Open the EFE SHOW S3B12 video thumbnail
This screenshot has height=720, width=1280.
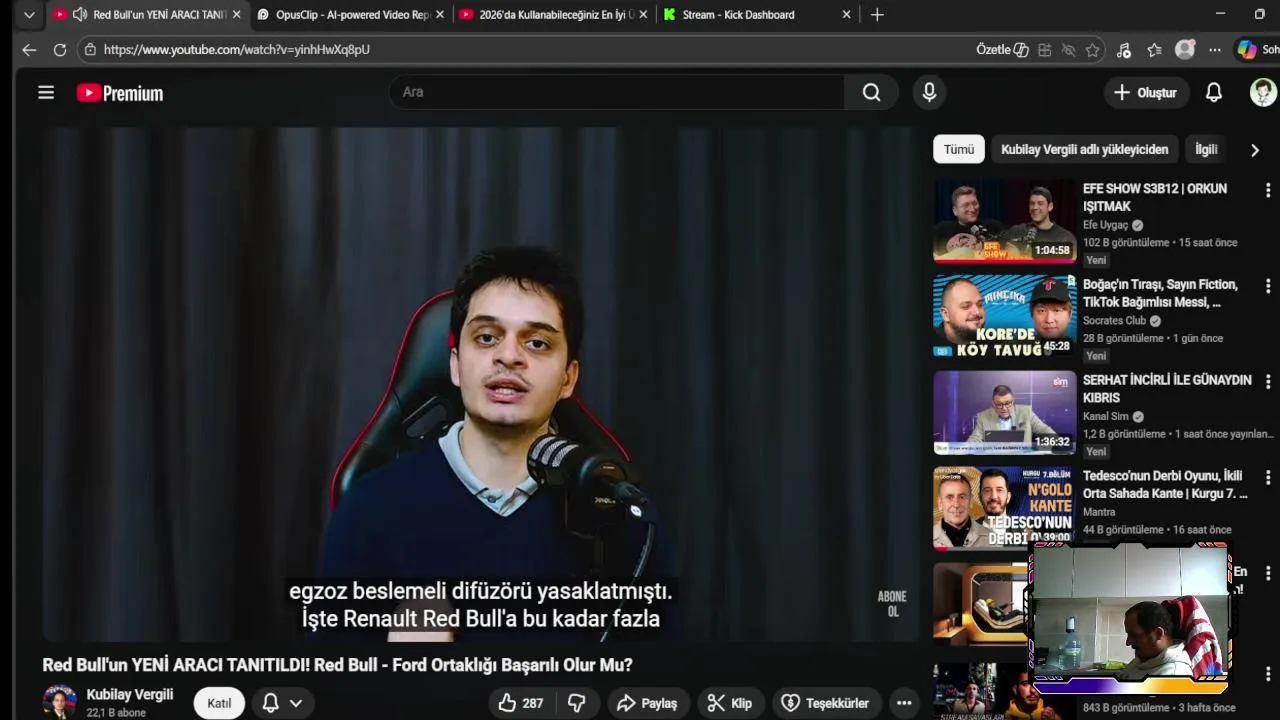click(x=1005, y=221)
